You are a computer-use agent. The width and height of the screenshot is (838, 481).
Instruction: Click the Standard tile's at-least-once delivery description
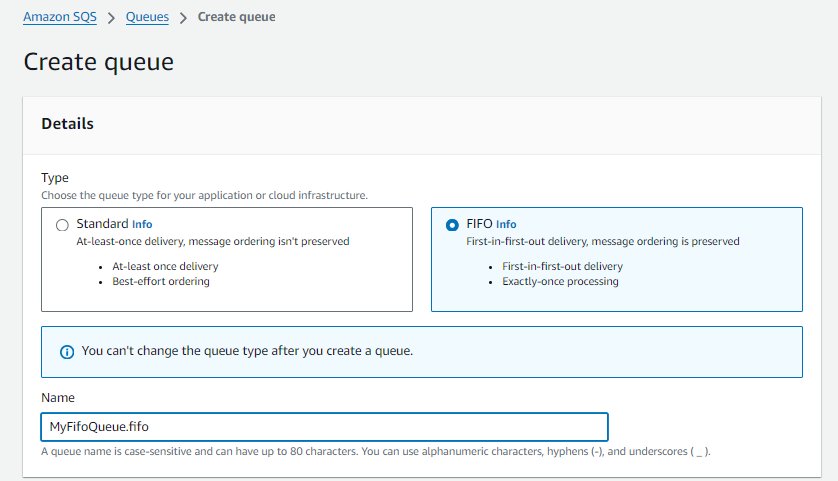(213, 241)
